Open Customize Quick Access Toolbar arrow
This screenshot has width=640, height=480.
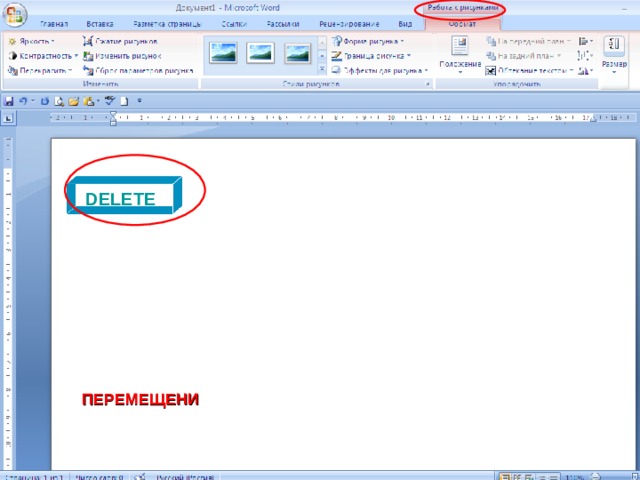[x=139, y=100]
